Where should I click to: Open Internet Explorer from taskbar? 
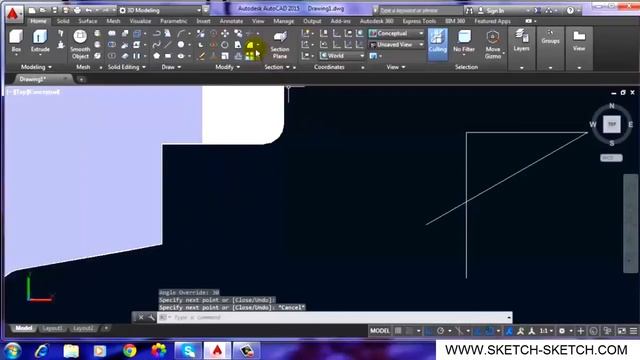pos(42,351)
